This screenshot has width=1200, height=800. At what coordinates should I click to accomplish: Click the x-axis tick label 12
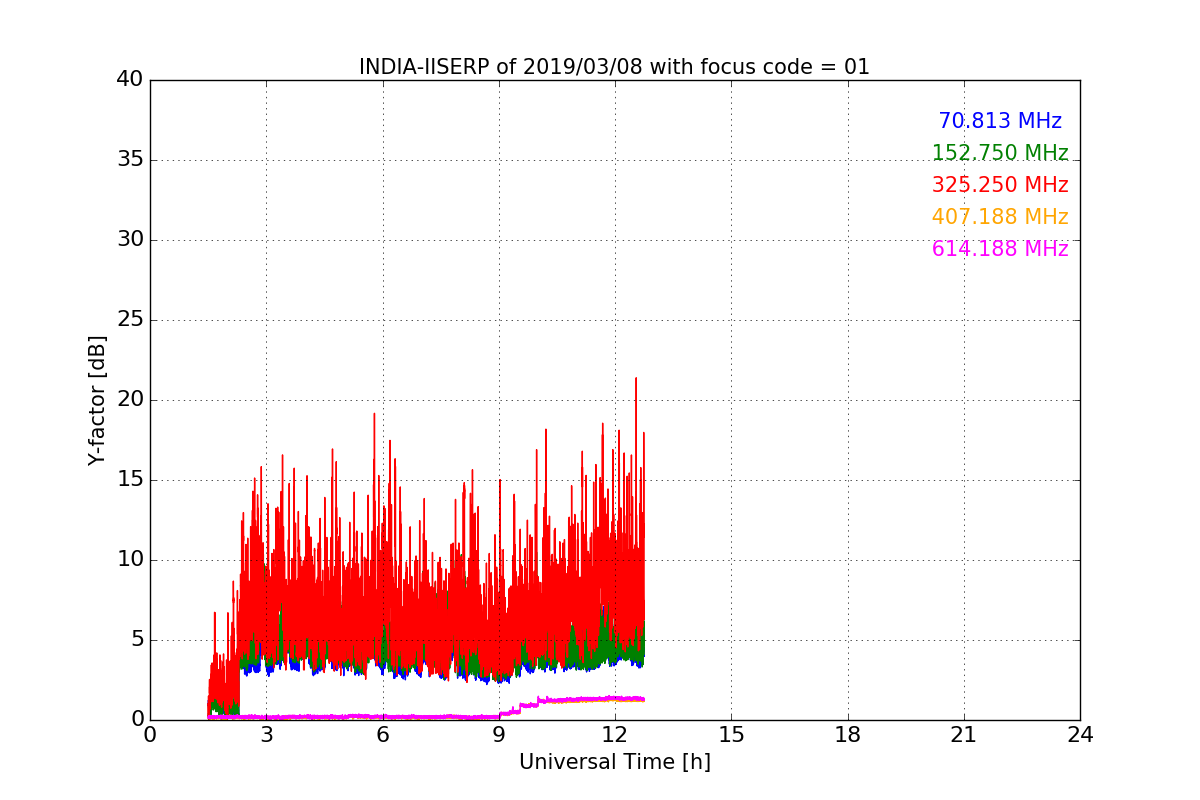pos(615,735)
